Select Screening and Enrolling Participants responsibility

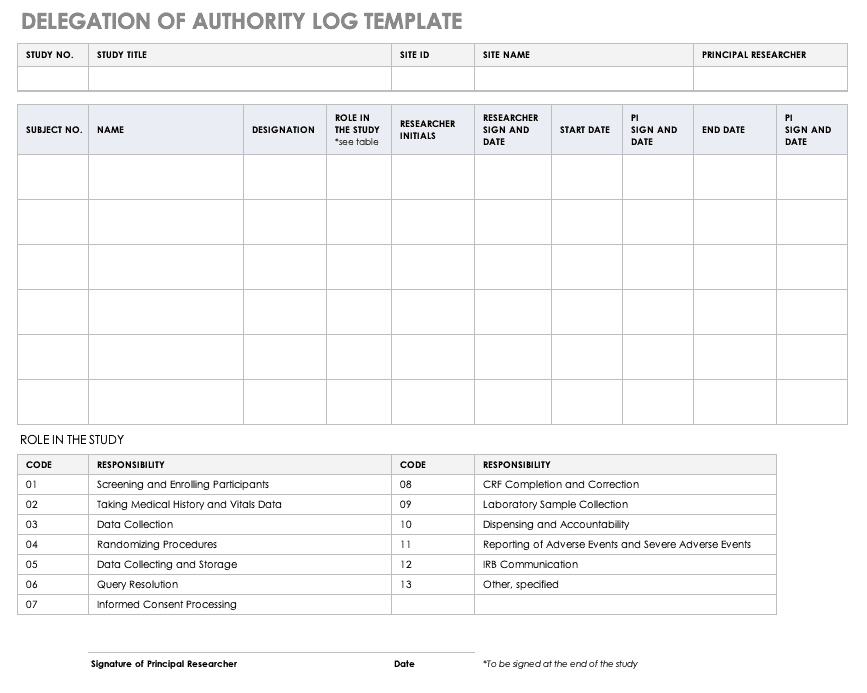(183, 485)
